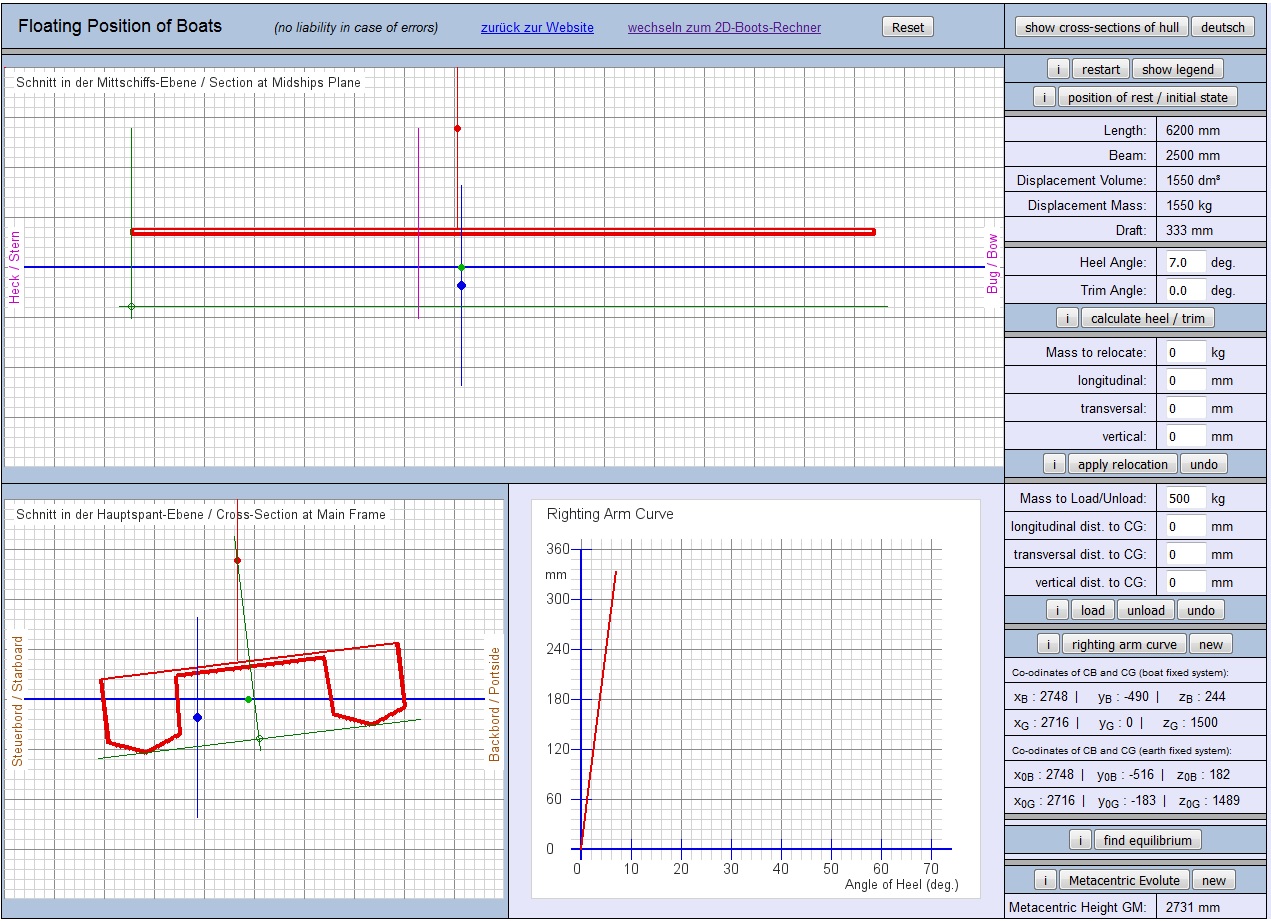The height and width of the screenshot is (921, 1271).
Task: Click info 'i' beside load button
Action: click(x=1057, y=610)
